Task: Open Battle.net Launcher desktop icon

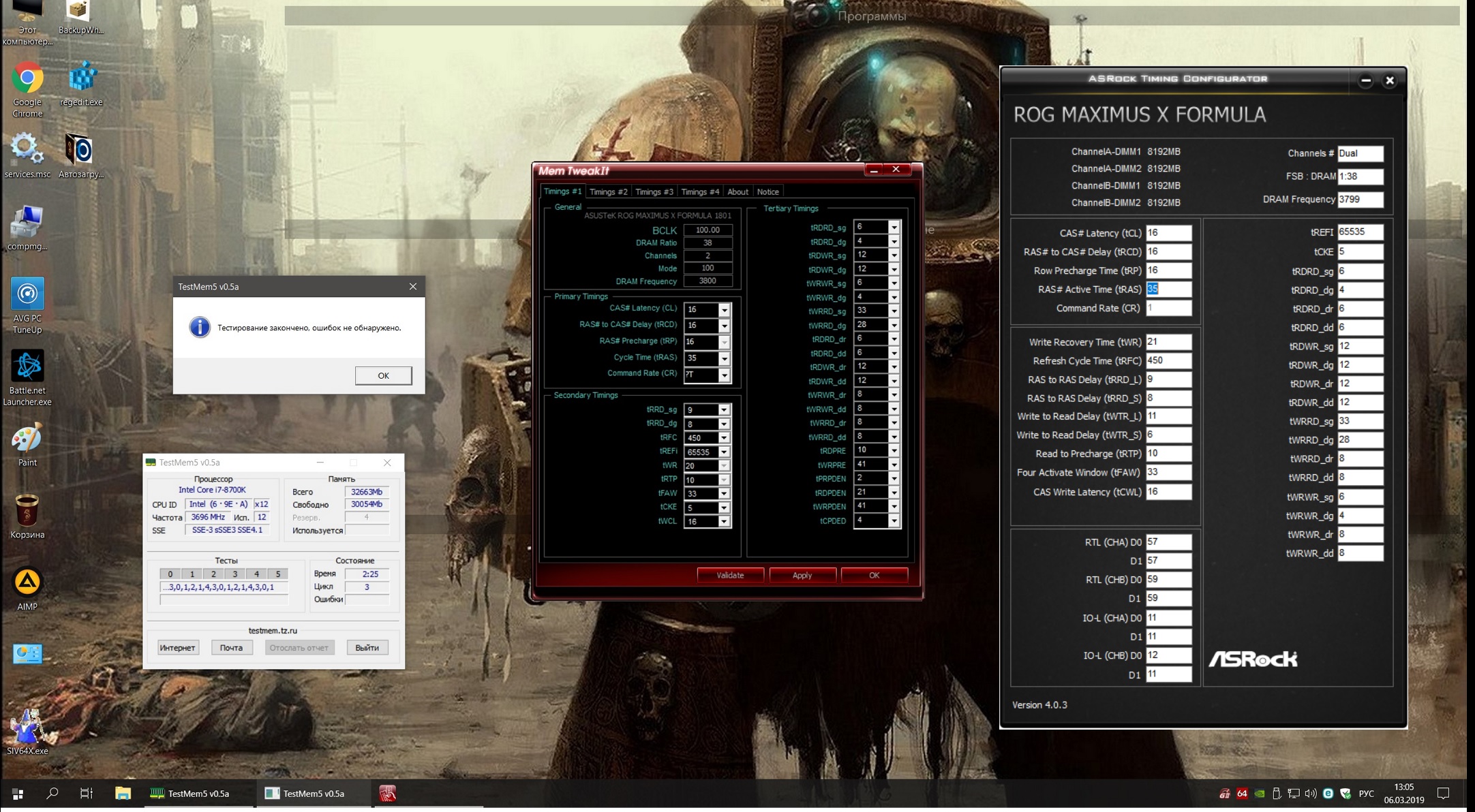Action: (27, 366)
